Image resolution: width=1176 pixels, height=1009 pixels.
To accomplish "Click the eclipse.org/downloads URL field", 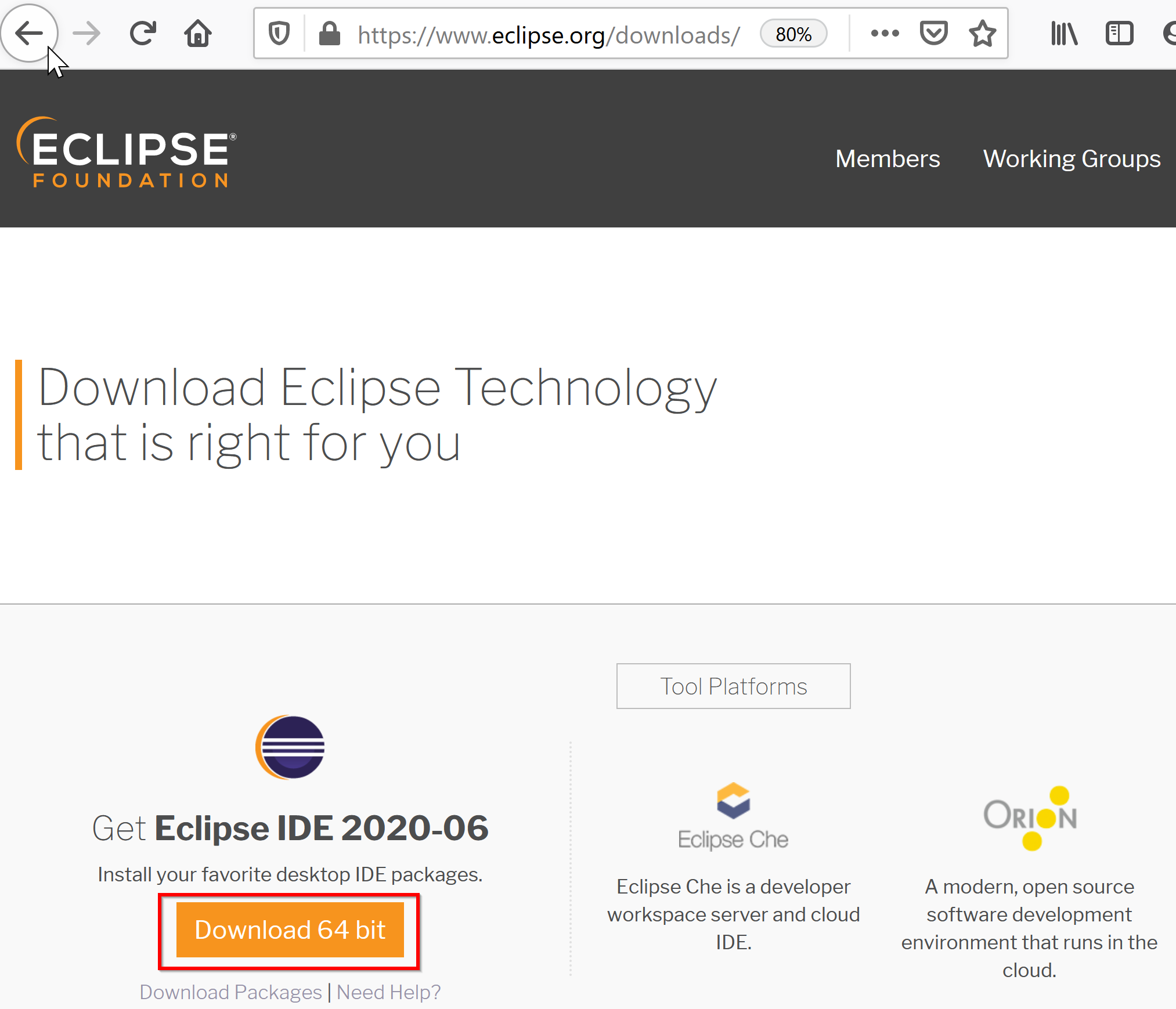I will [x=549, y=35].
